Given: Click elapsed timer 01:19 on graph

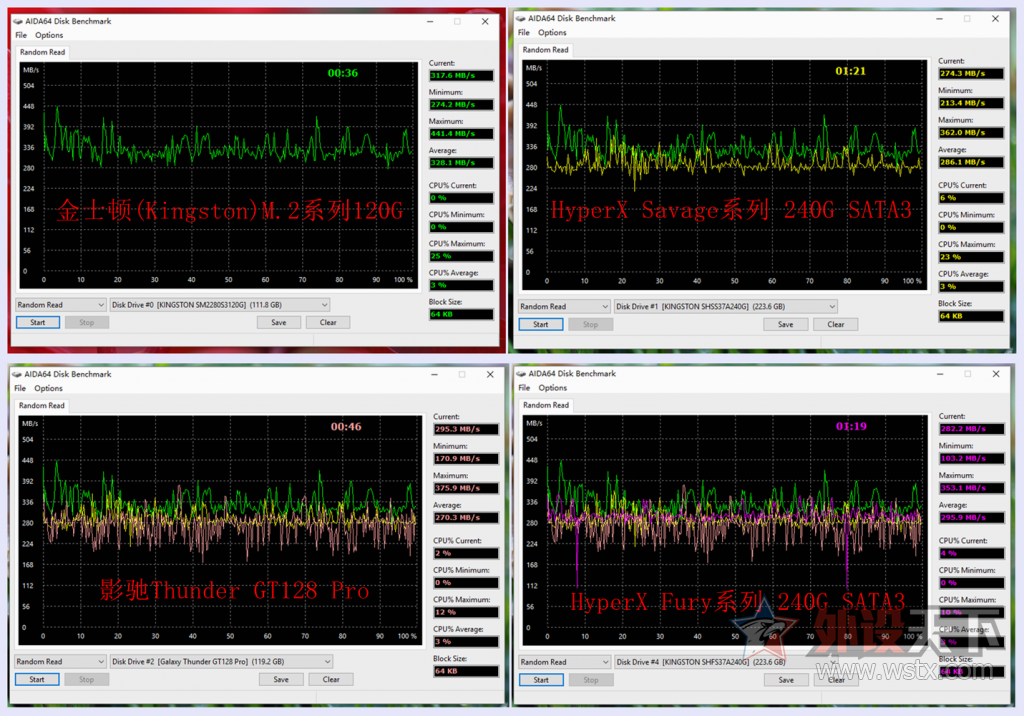Looking at the screenshot, I should 851,426.
